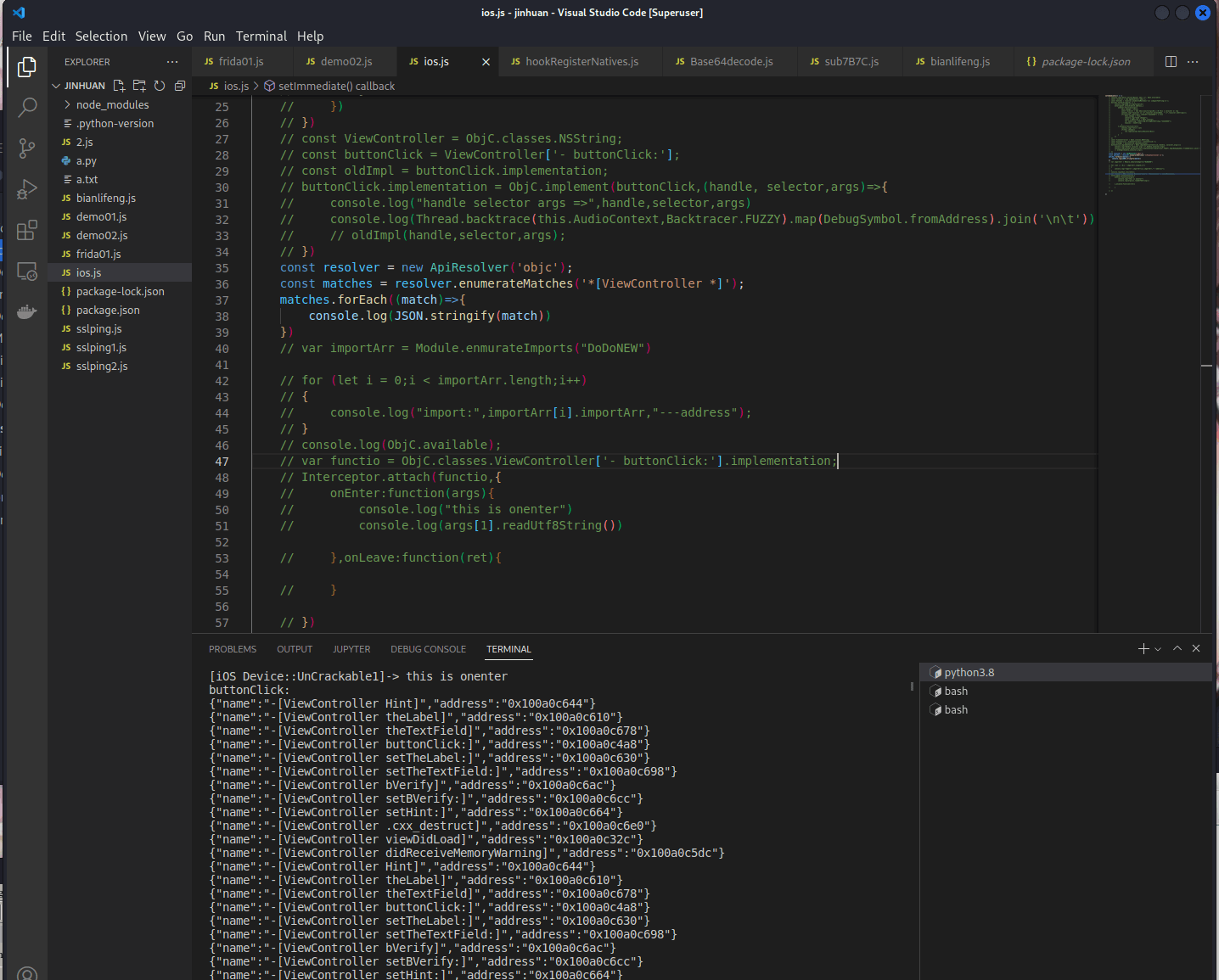
Task: Open Explorer views and more actions menu
Action: 172,62
